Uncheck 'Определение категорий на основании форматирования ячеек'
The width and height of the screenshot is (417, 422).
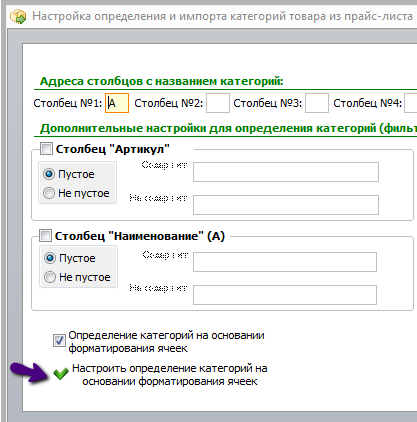59,341
